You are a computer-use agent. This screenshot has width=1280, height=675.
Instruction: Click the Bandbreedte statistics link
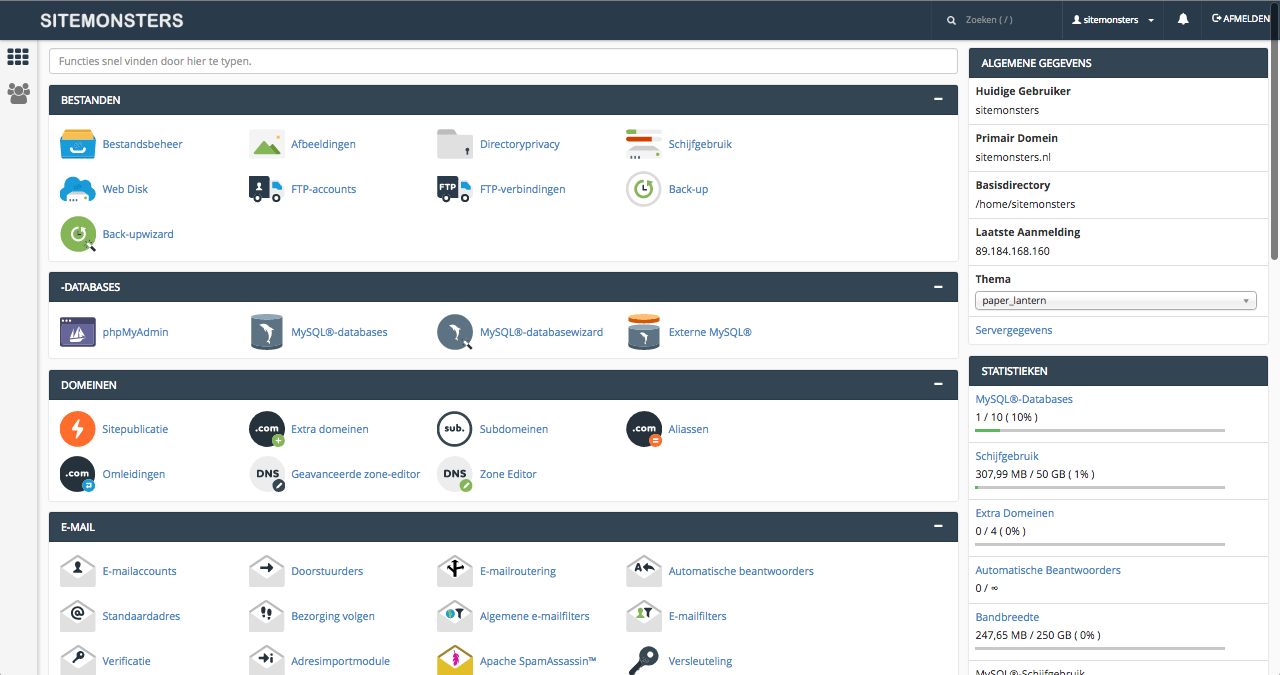click(x=1007, y=617)
